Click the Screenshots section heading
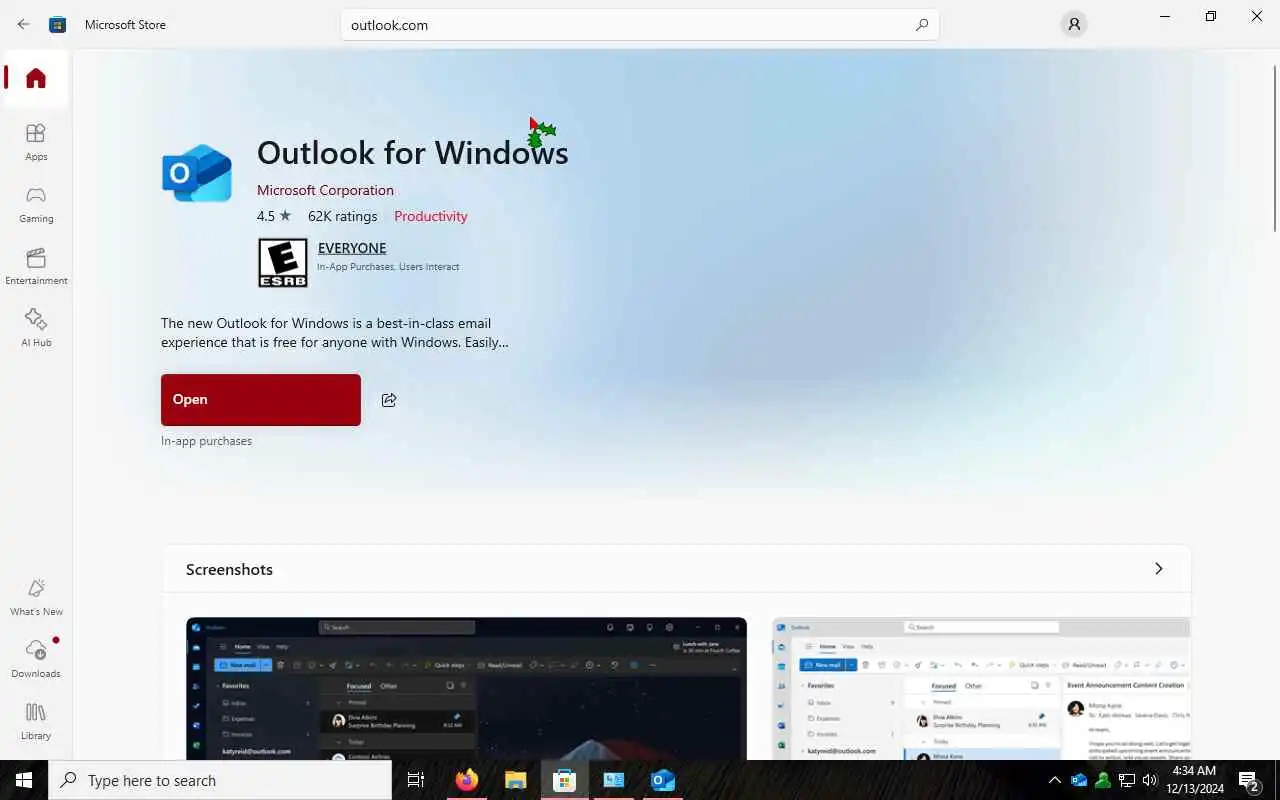This screenshot has width=1280, height=800. coord(229,569)
